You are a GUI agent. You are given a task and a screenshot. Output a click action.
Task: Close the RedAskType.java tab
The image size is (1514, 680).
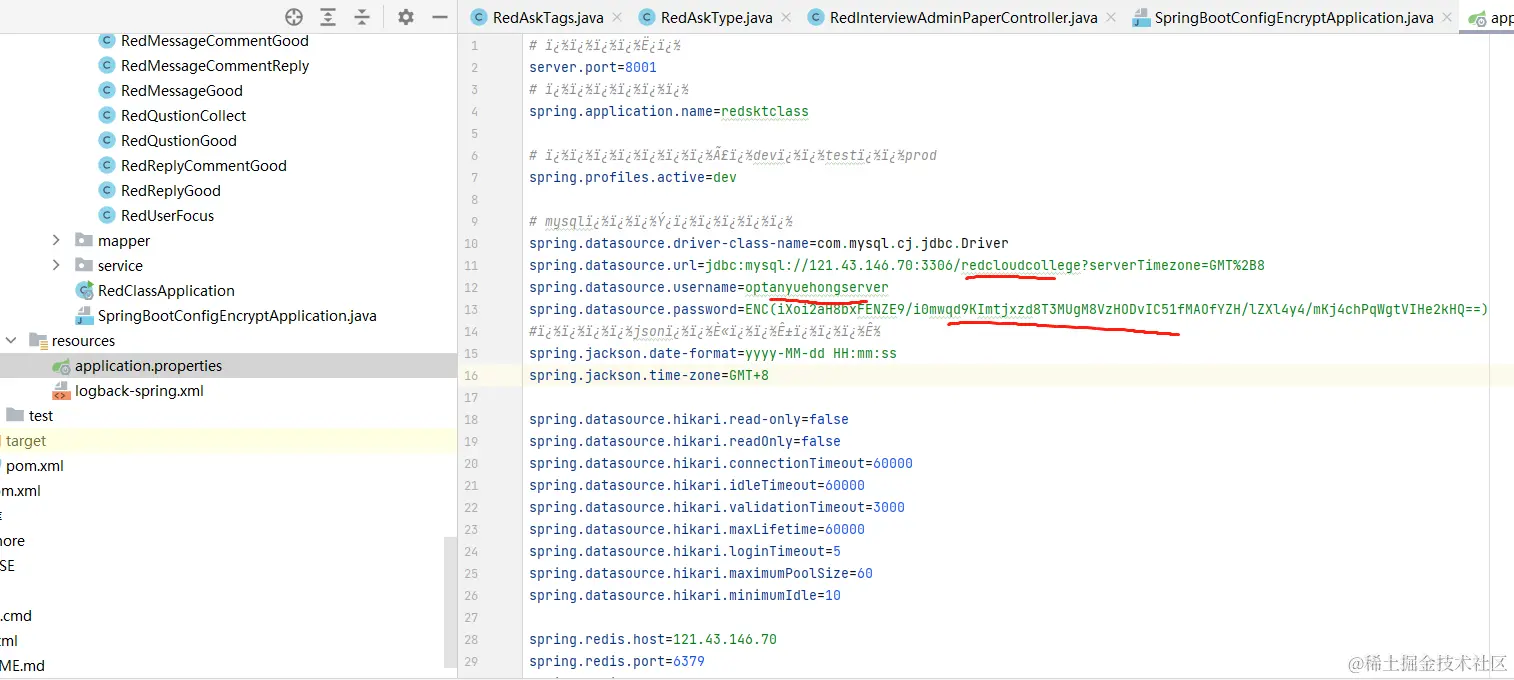tap(785, 17)
